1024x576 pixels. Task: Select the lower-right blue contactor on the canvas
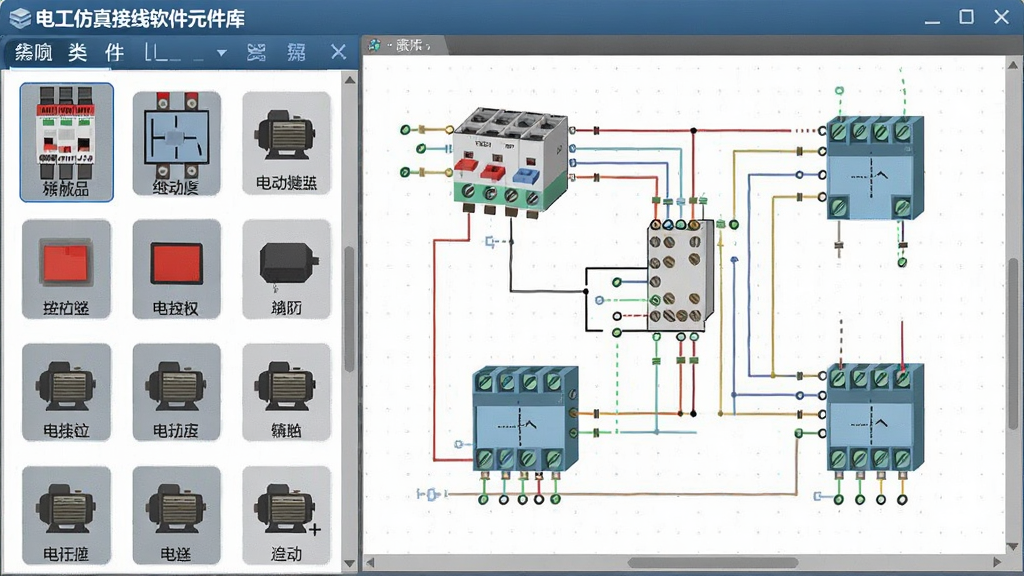(874, 417)
